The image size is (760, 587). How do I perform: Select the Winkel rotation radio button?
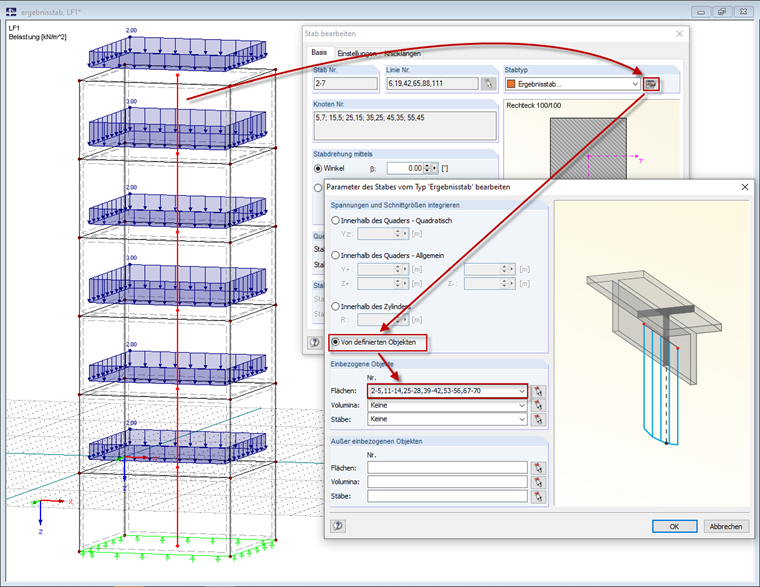point(318,168)
